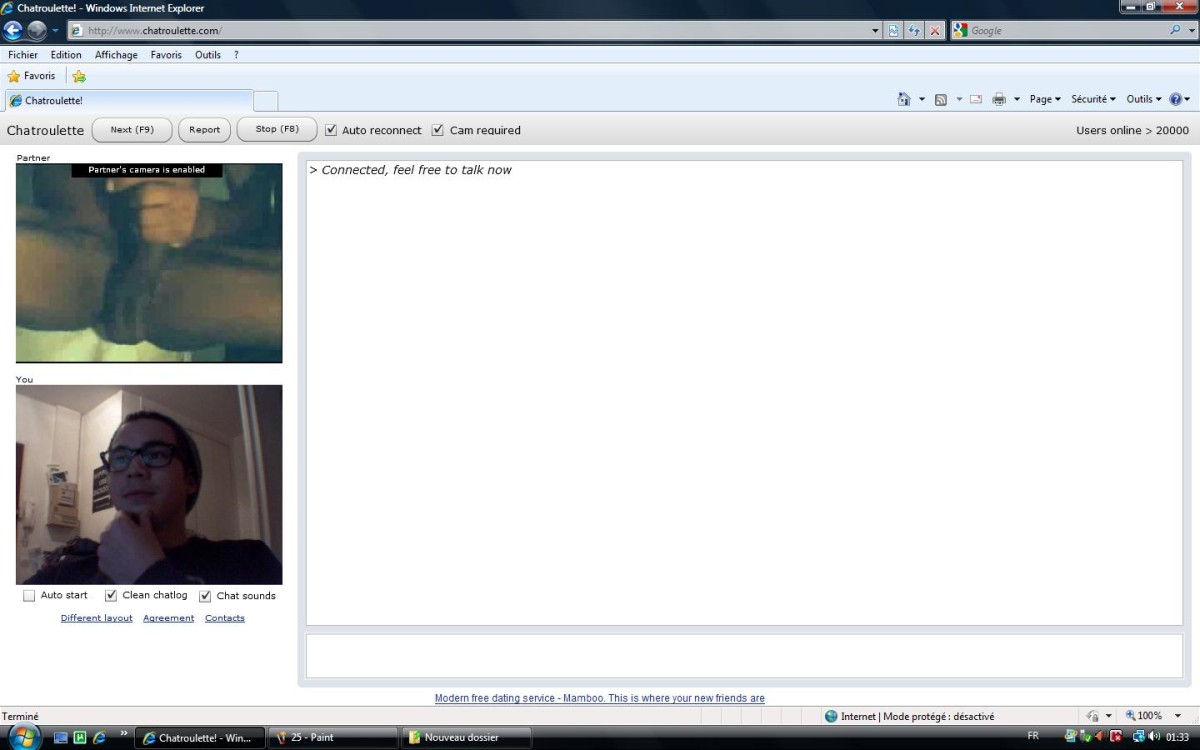1200x750 pixels.
Task: Open the Outils command bar dropdown
Action: 1144,99
